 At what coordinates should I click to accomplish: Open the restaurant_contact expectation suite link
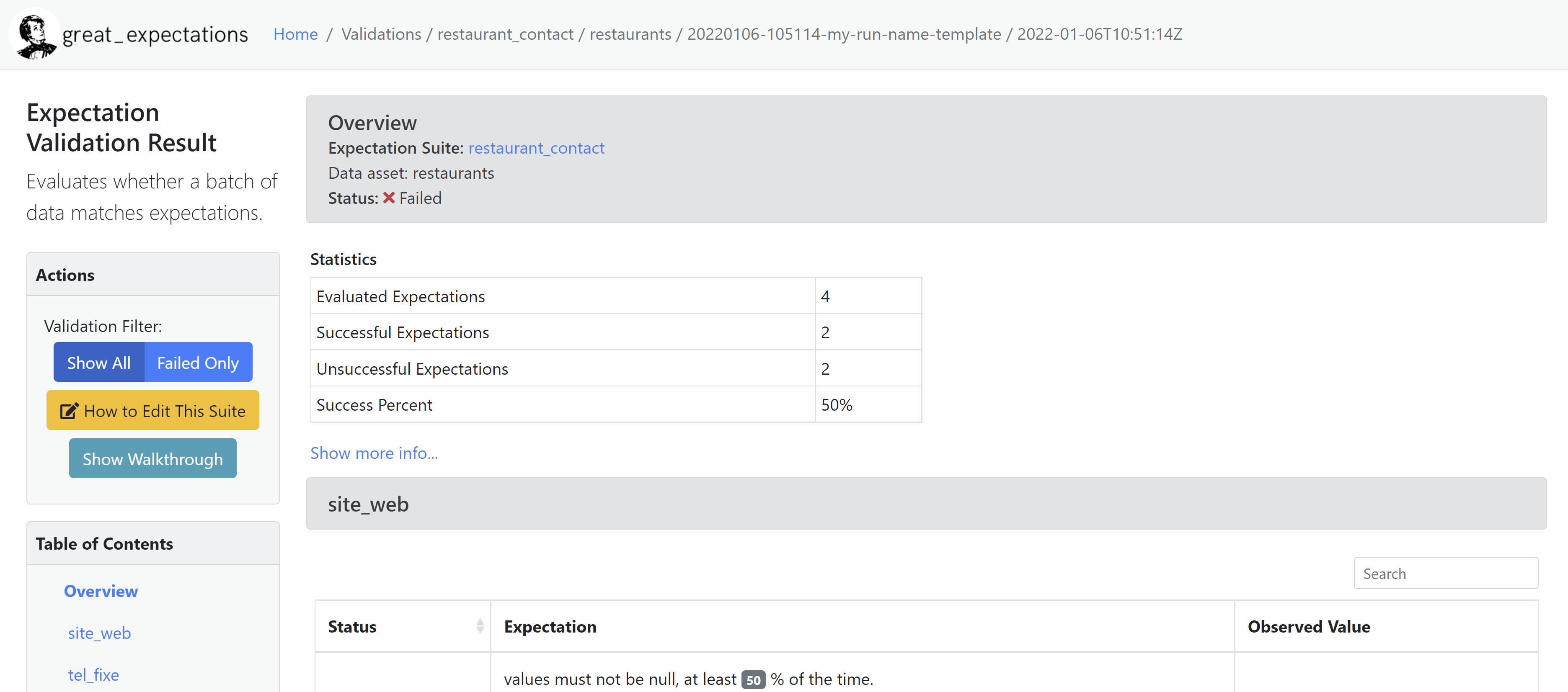[x=536, y=148]
